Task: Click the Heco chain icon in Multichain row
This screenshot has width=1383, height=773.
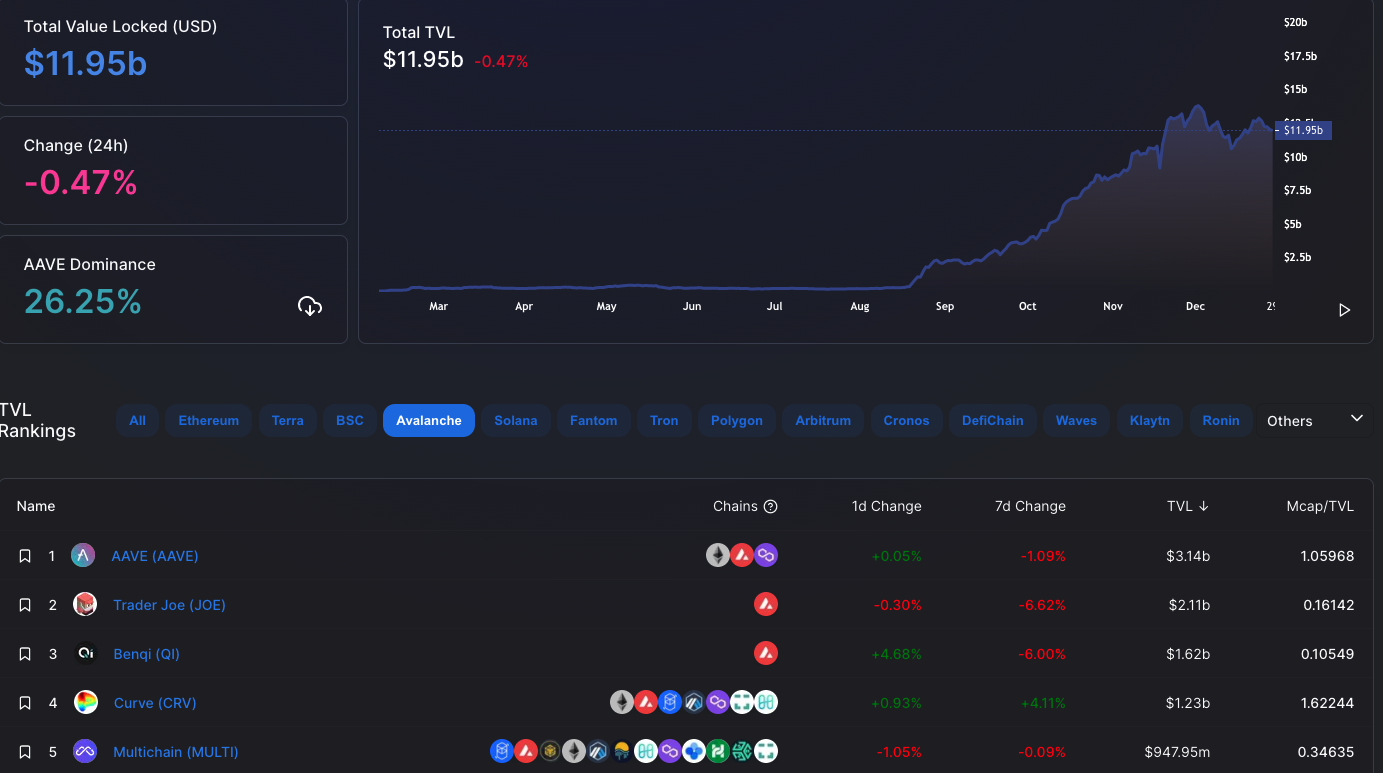Action: coord(718,751)
